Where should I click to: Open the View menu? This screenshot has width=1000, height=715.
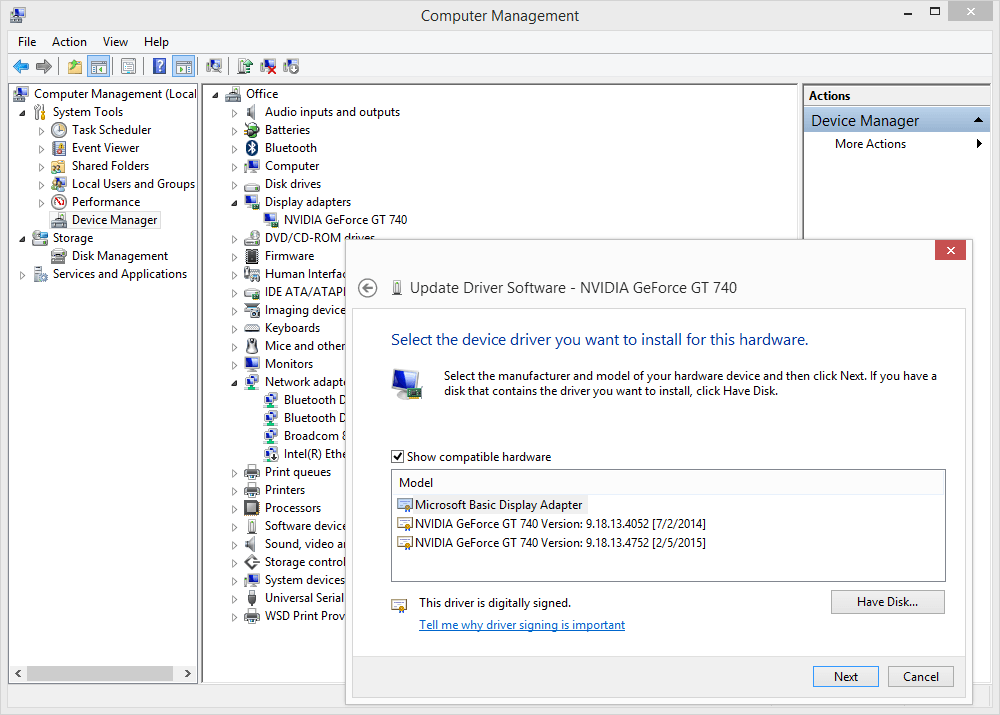tap(115, 42)
